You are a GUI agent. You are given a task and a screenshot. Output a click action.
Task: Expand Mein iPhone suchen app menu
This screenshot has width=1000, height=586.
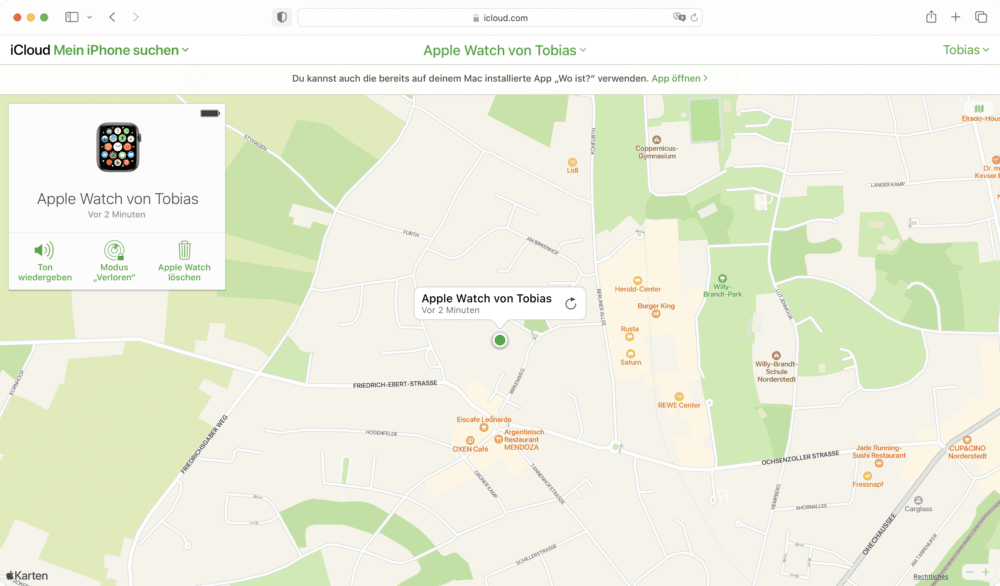click(121, 50)
